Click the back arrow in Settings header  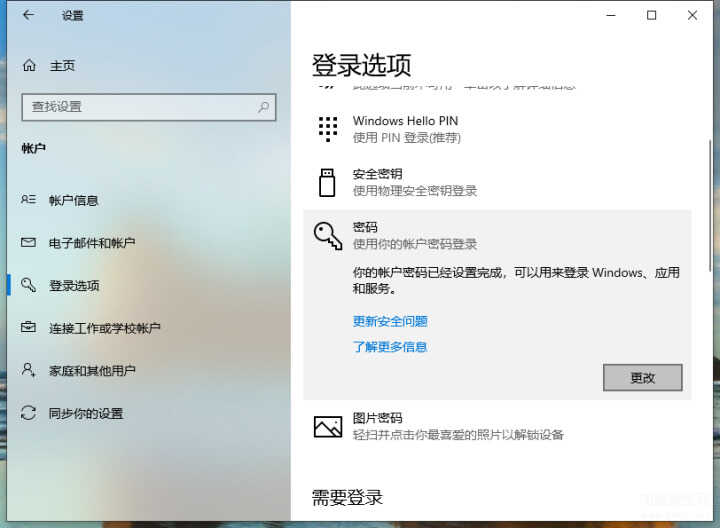coord(28,16)
